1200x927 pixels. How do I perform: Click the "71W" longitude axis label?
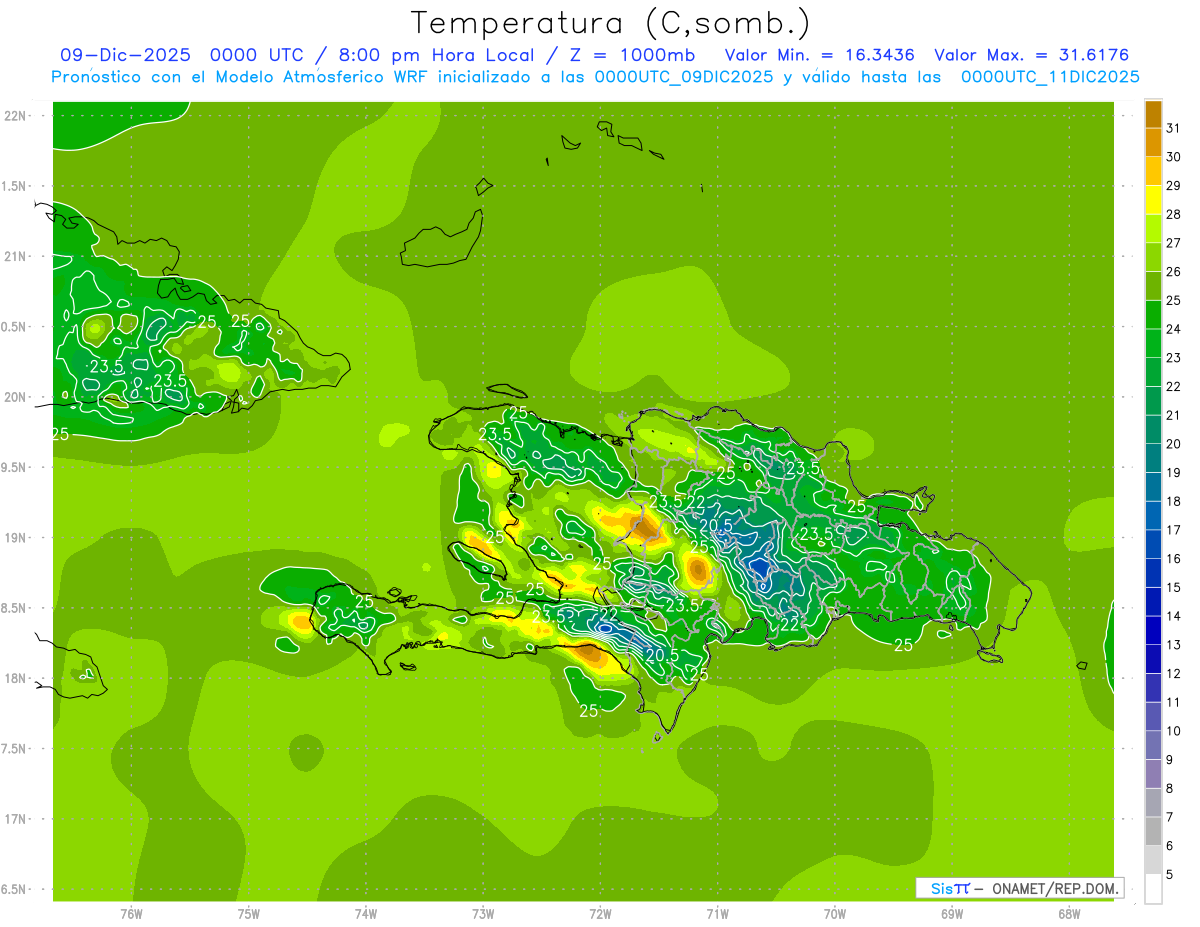(717, 914)
